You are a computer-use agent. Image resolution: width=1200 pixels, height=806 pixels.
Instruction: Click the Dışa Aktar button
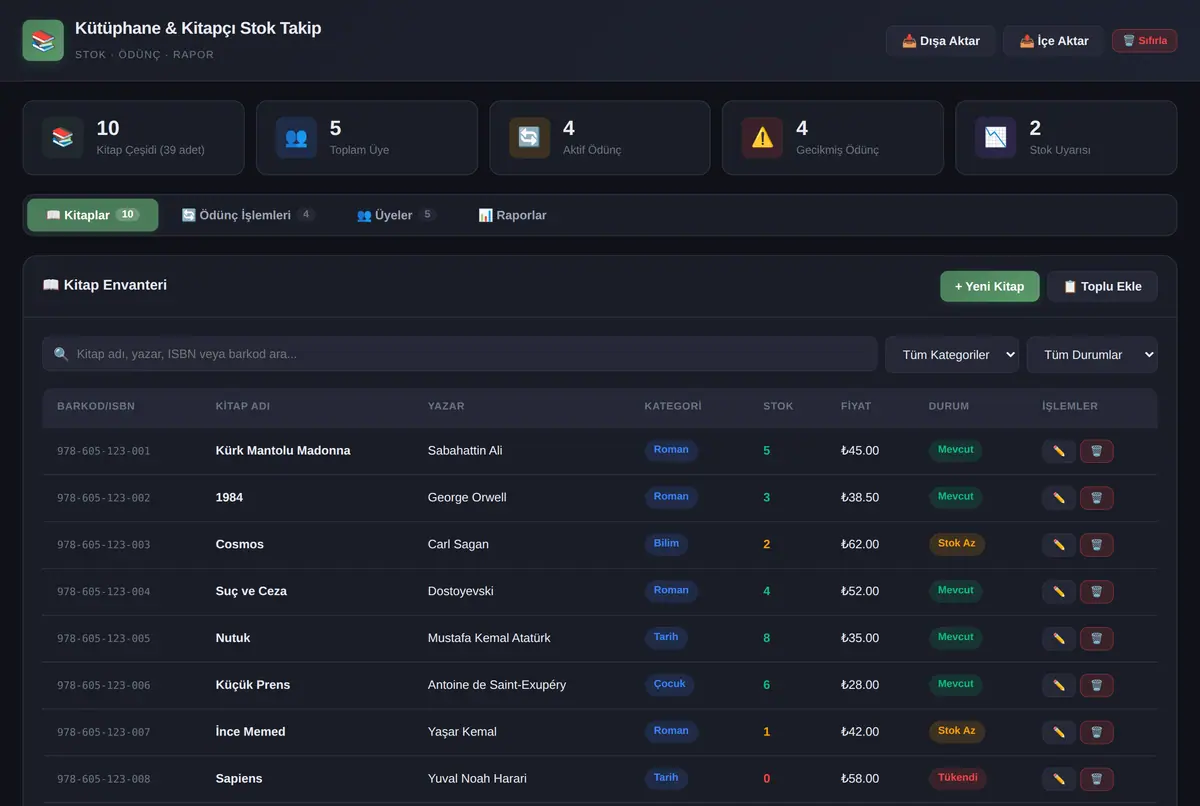pyautogui.click(x=940, y=41)
